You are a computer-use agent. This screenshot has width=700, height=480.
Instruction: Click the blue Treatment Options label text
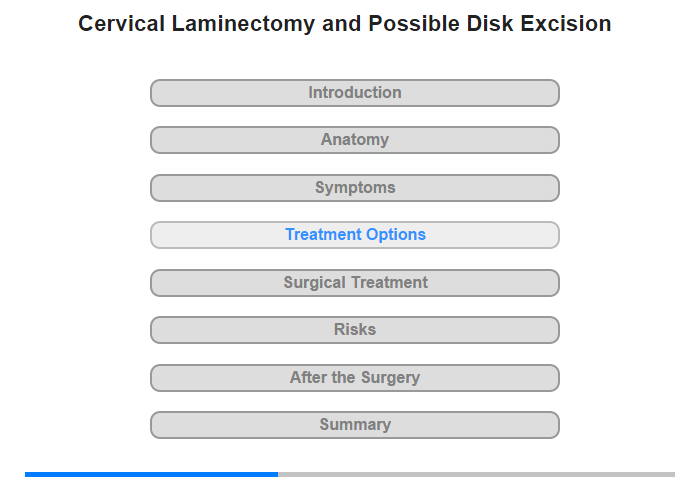pos(355,234)
